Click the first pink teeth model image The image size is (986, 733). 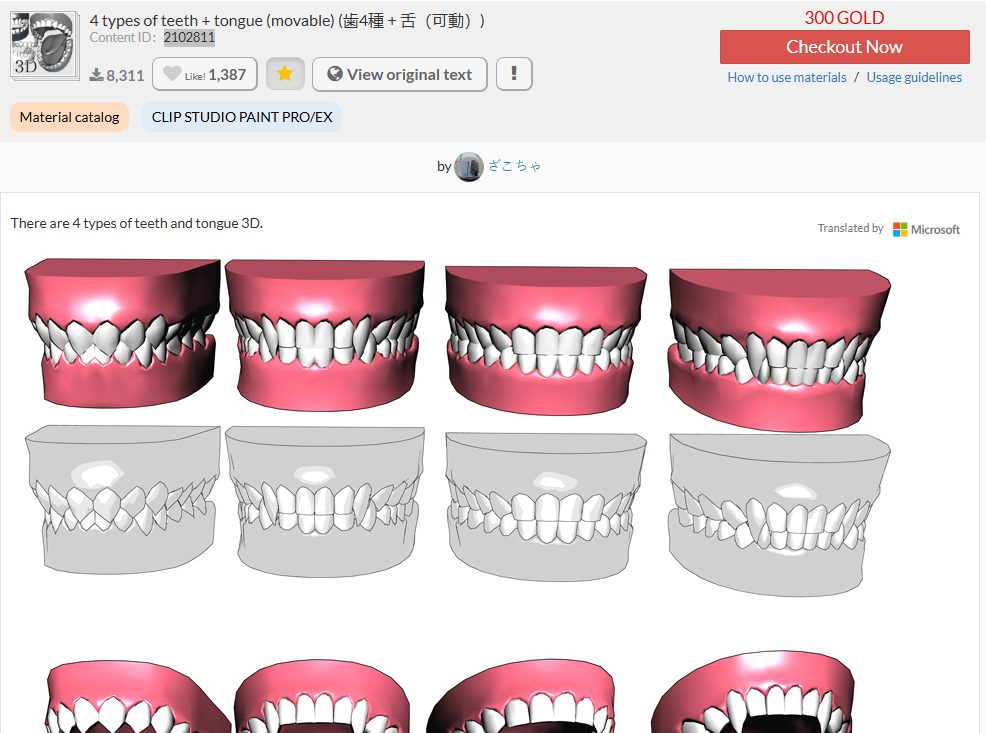(x=122, y=333)
